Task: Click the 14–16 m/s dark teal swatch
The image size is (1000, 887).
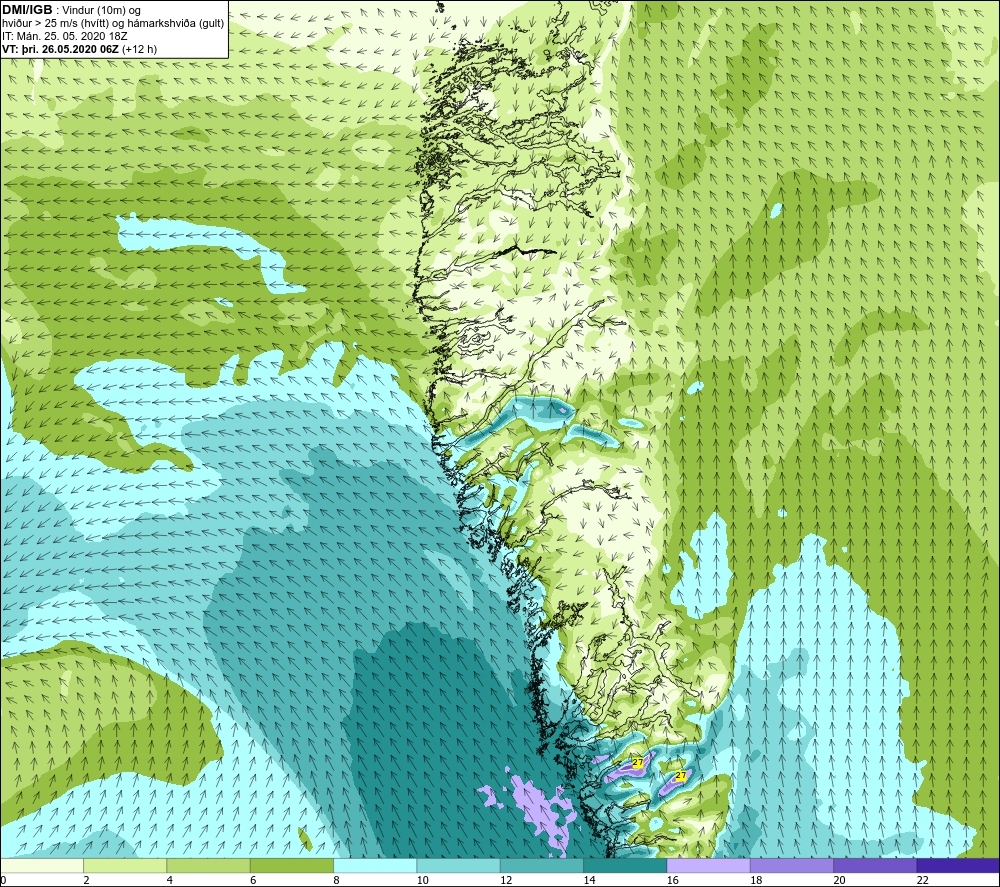Action: pos(625,865)
